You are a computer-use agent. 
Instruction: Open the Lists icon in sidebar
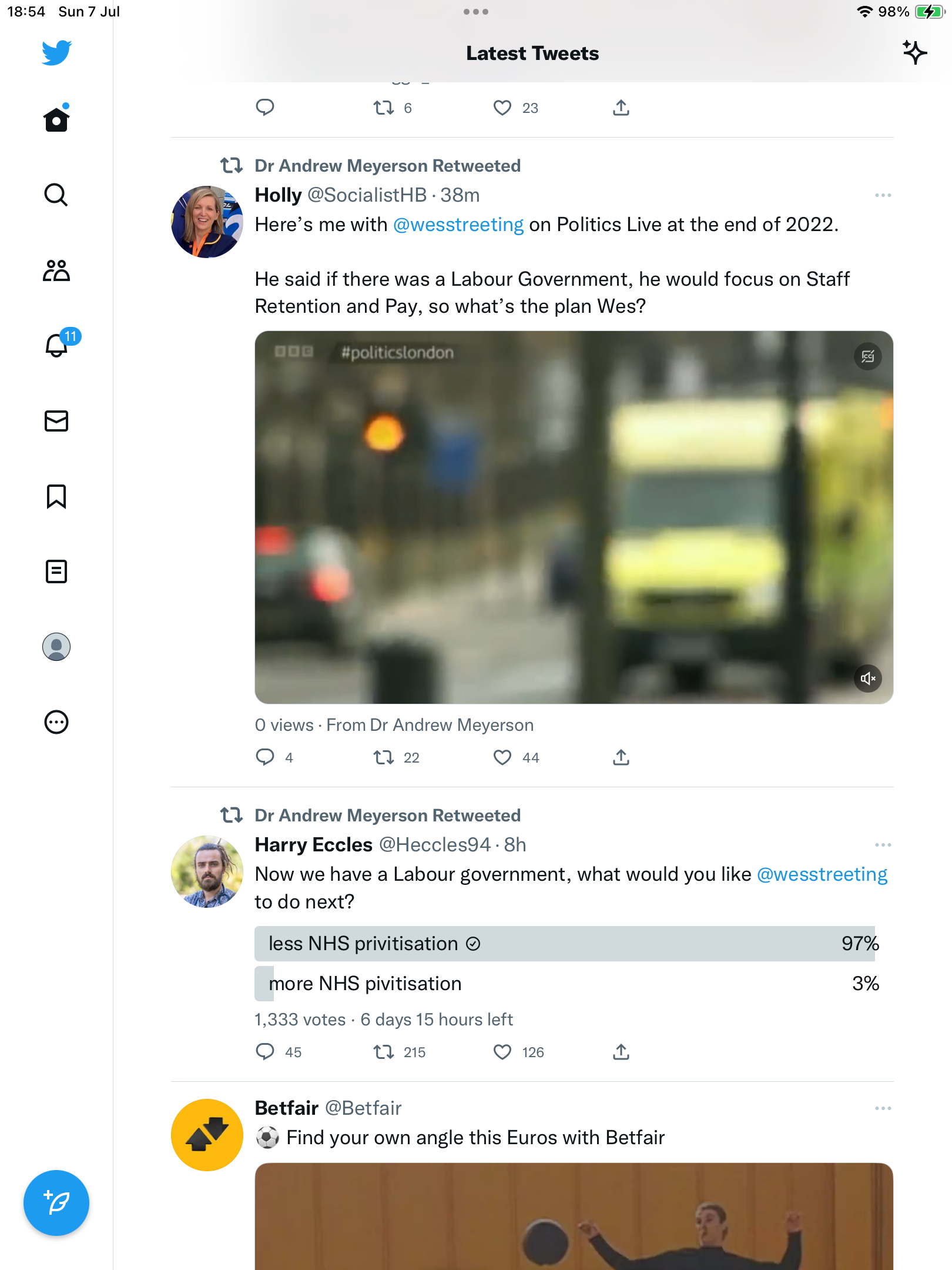pyautogui.click(x=56, y=571)
